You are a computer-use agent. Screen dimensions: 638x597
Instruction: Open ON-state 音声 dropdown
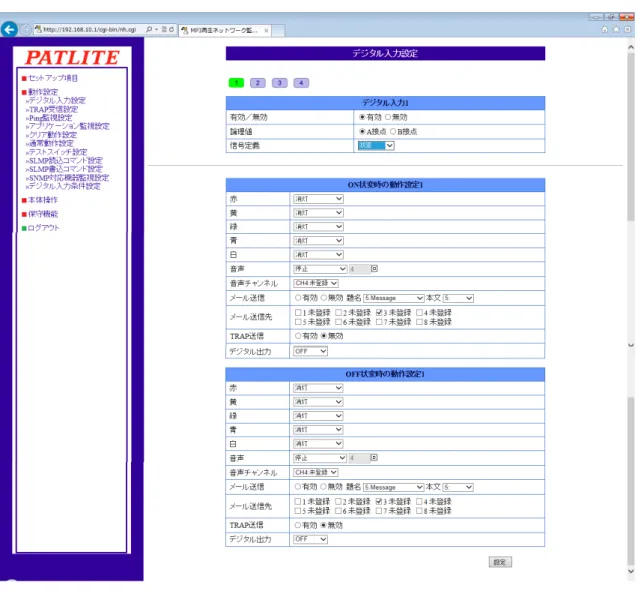tap(320, 269)
